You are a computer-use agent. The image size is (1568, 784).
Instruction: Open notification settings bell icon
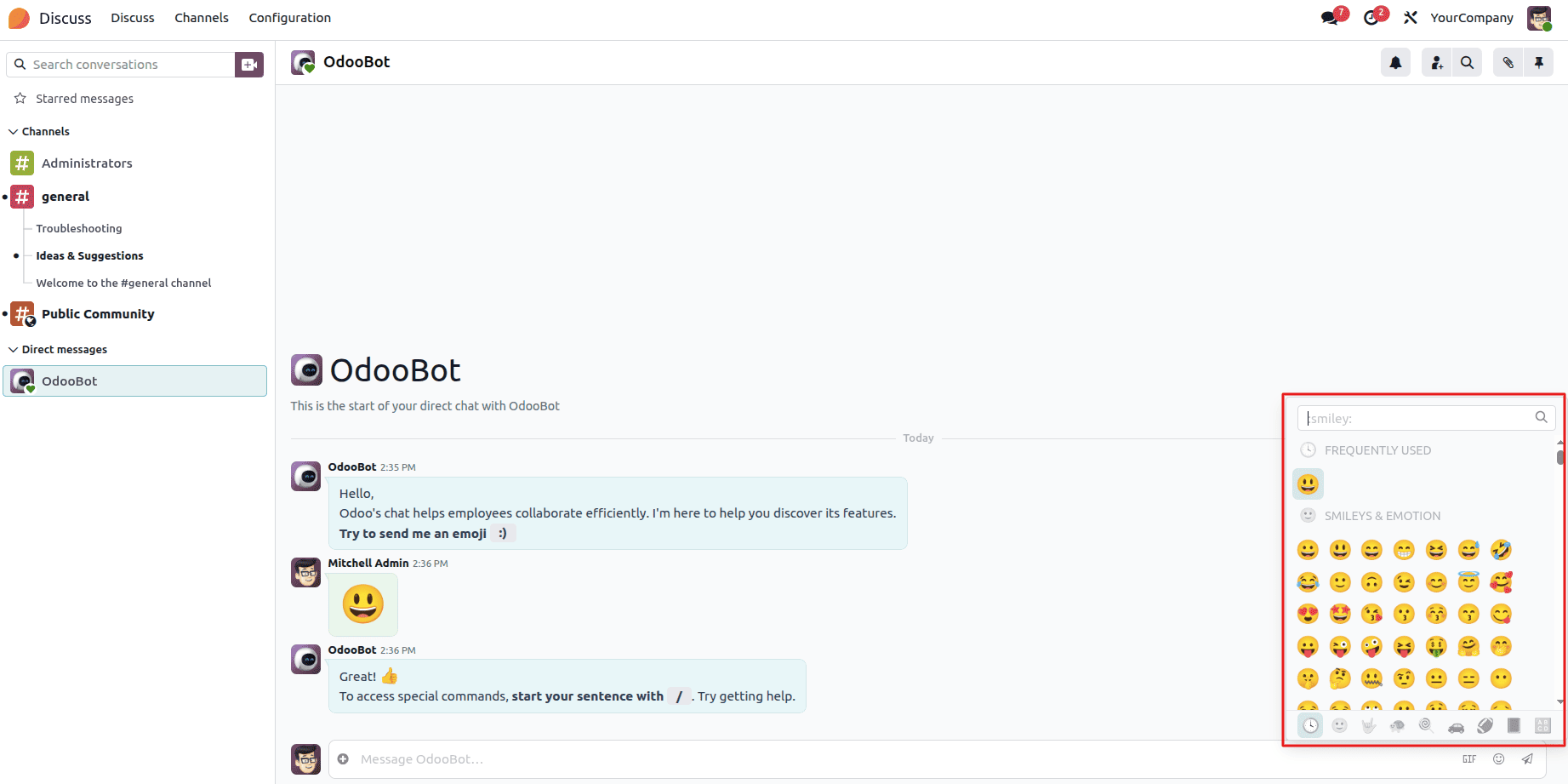tap(1395, 62)
